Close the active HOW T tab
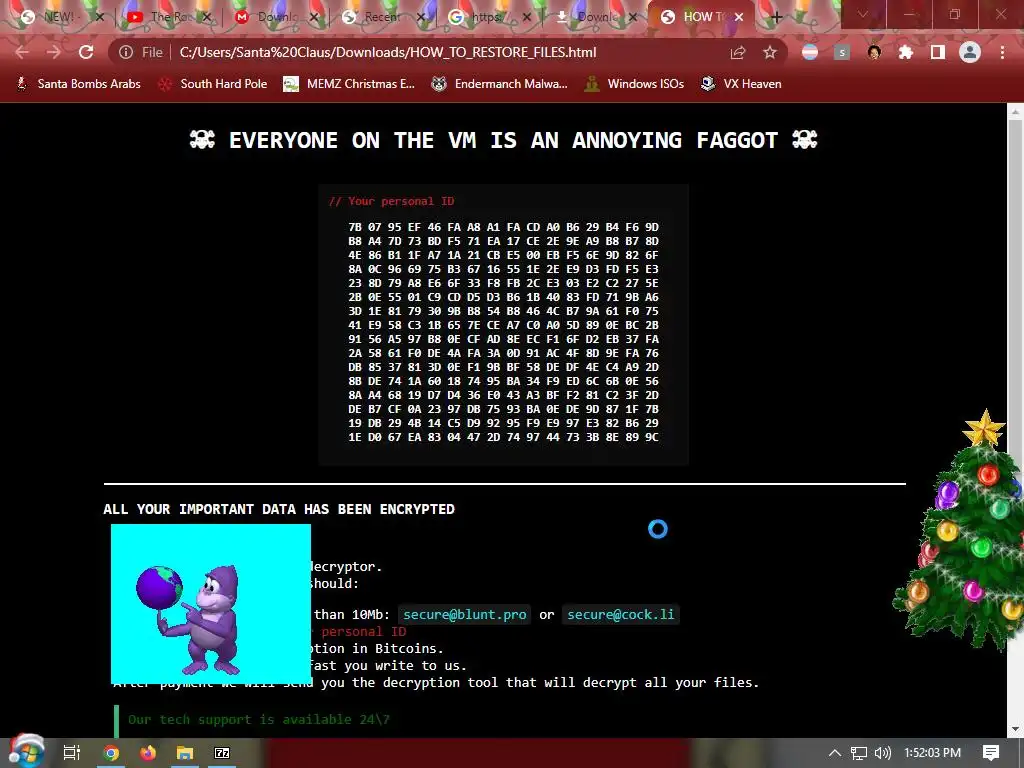The height and width of the screenshot is (768, 1024). [739, 18]
